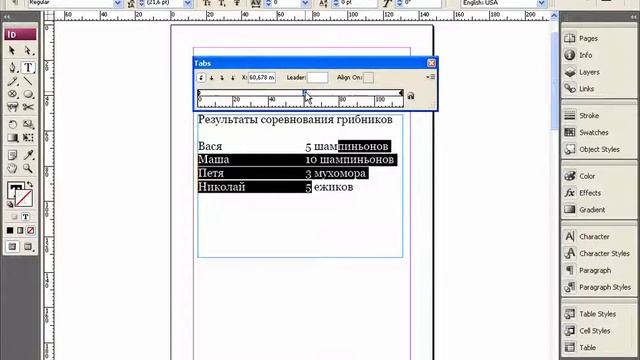This screenshot has height=360, width=640.
Task: Switch to Preview view mode
Action: 28,247
